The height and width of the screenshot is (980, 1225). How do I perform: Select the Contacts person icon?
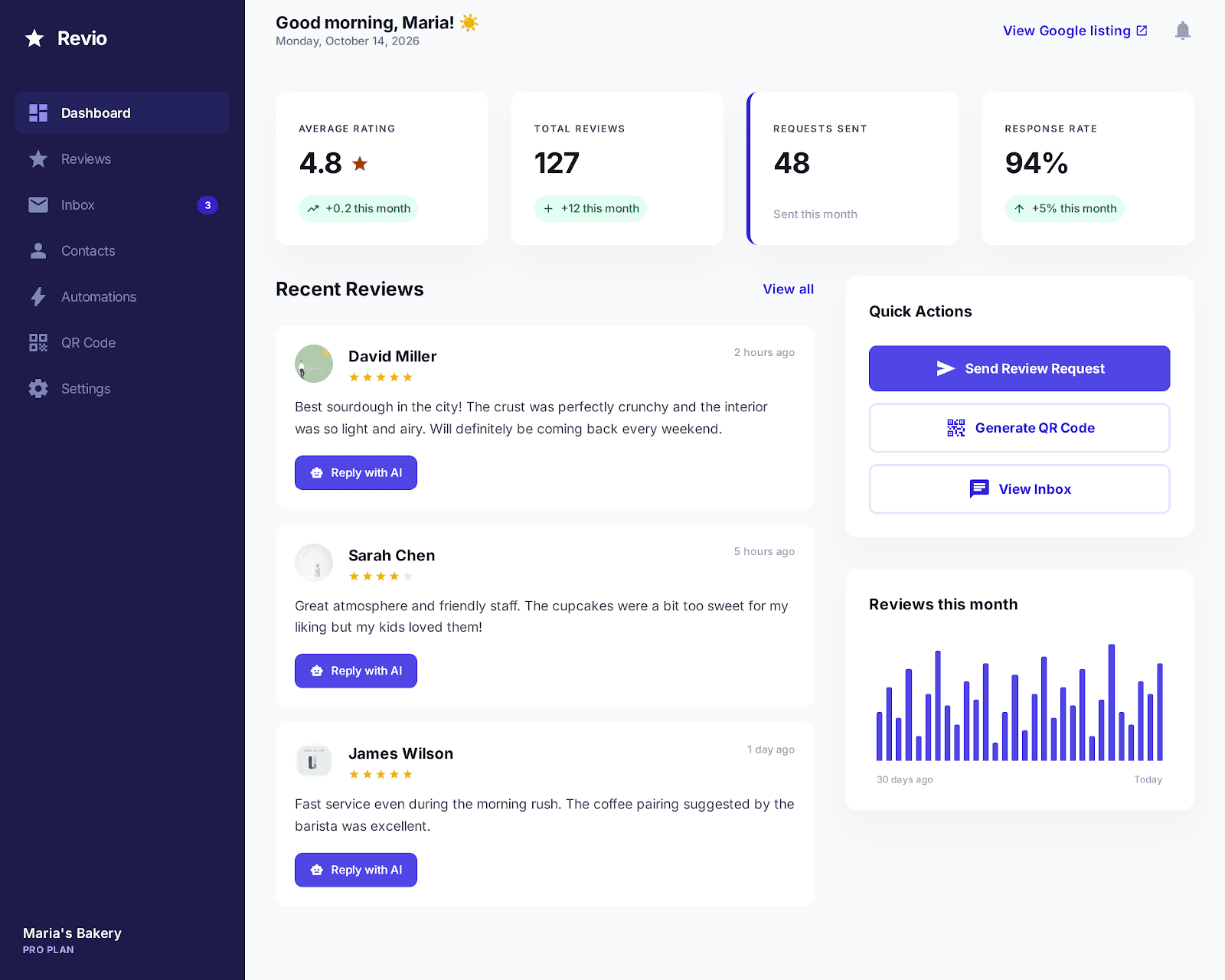pyautogui.click(x=38, y=250)
